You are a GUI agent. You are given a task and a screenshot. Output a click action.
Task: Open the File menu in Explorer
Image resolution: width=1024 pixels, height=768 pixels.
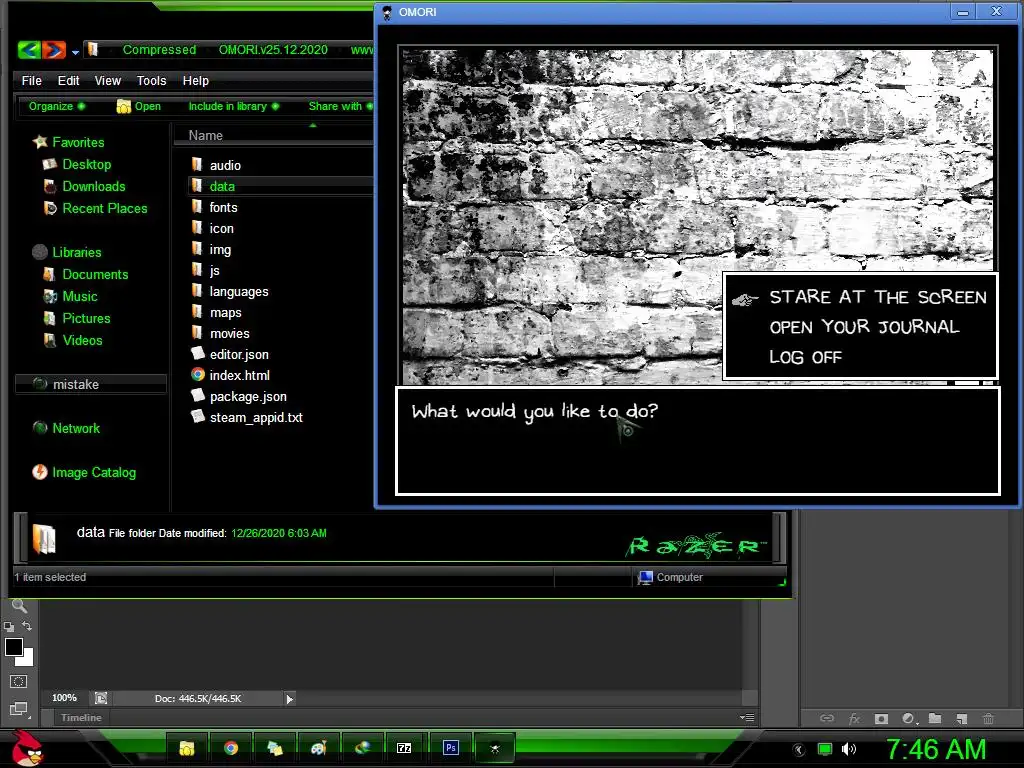click(31, 80)
